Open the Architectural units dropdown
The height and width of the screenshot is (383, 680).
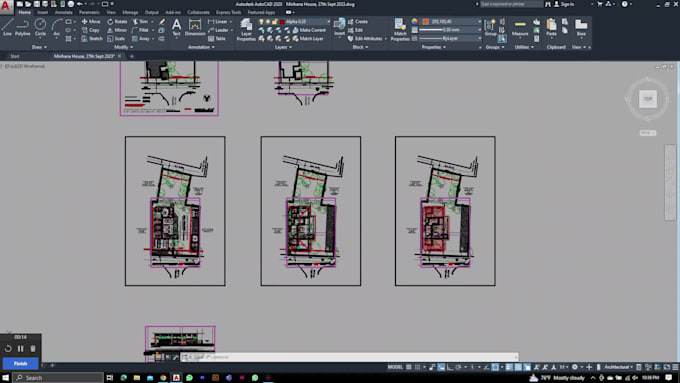[x=618, y=367]
